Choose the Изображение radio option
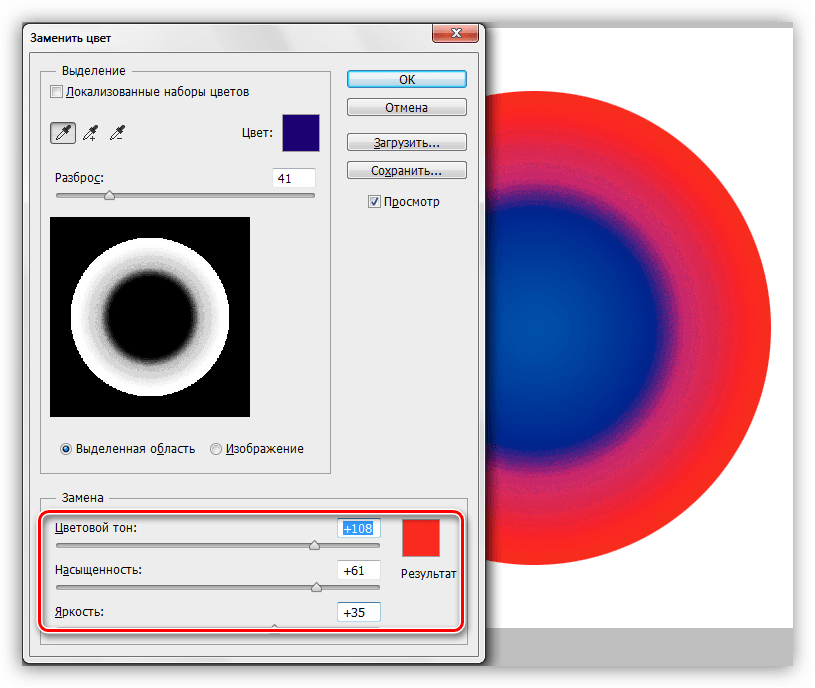The image size is (815, 688). tap(216, 449)
